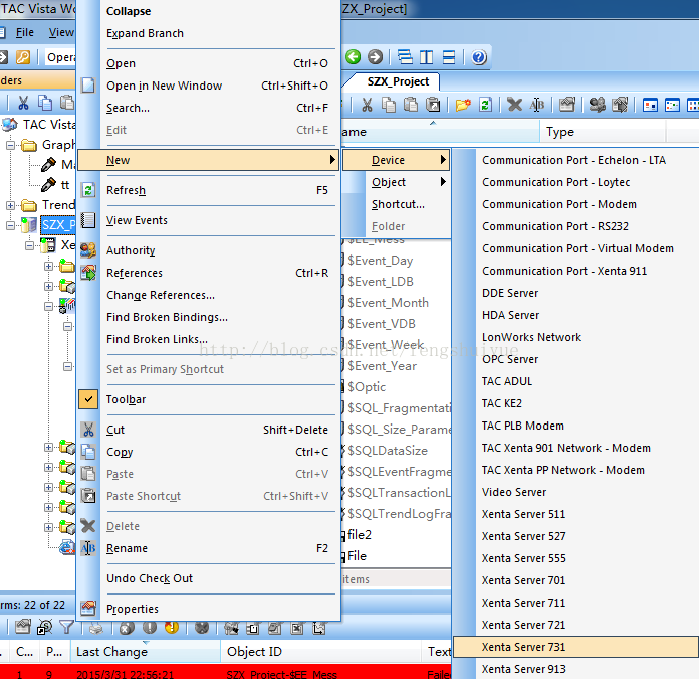The height and width of the screenshot is (679, 699).
Task: Click Copy icon in folders pane toolbar
Action: tap(45, 103)
